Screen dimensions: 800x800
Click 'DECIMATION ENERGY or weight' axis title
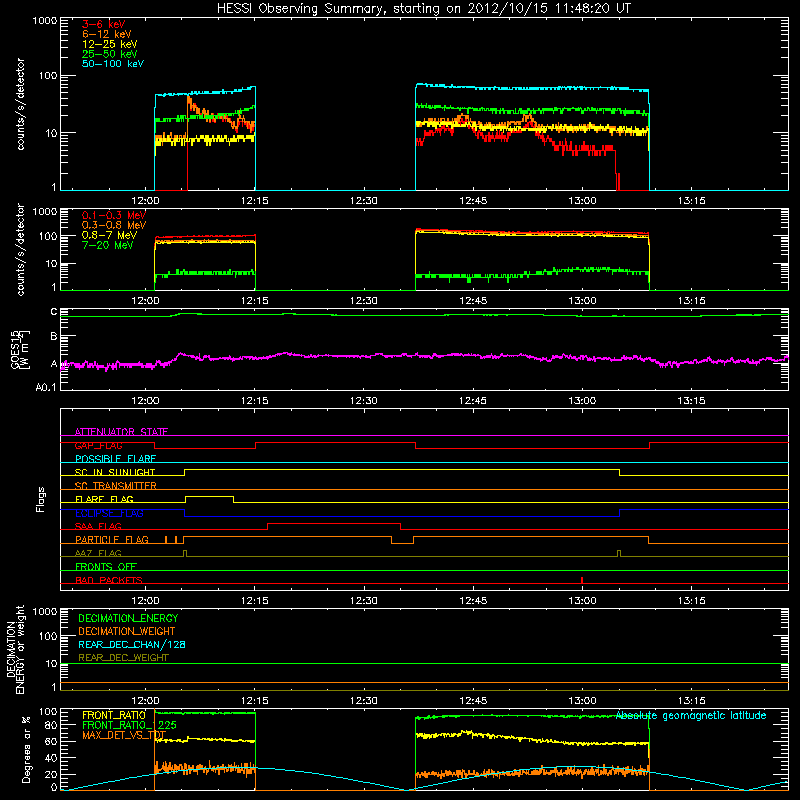pos(15,649)
